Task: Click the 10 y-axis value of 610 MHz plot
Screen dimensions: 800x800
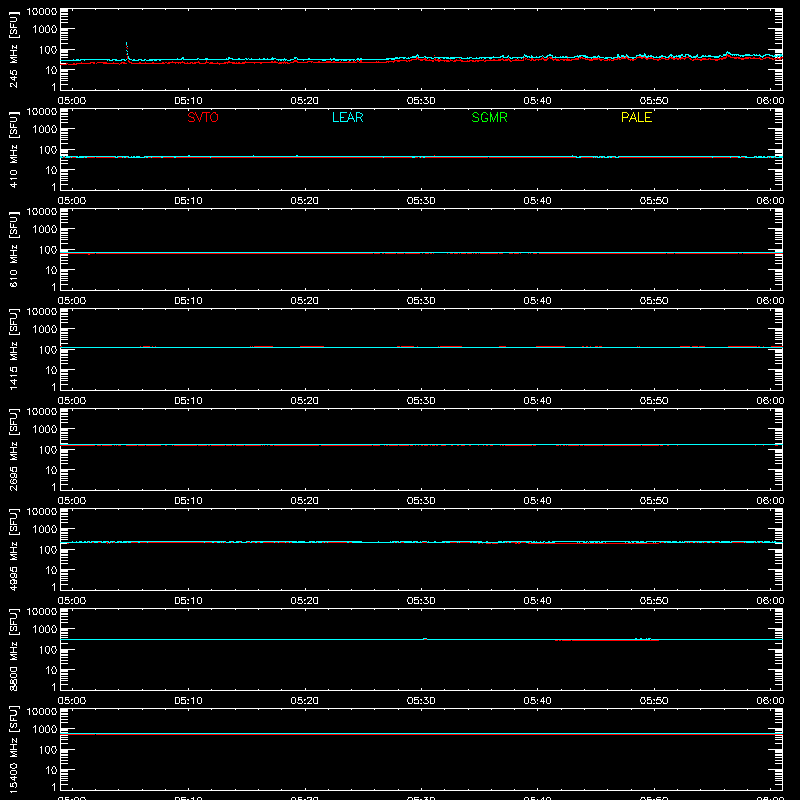Action: click(x=52, y=270)
